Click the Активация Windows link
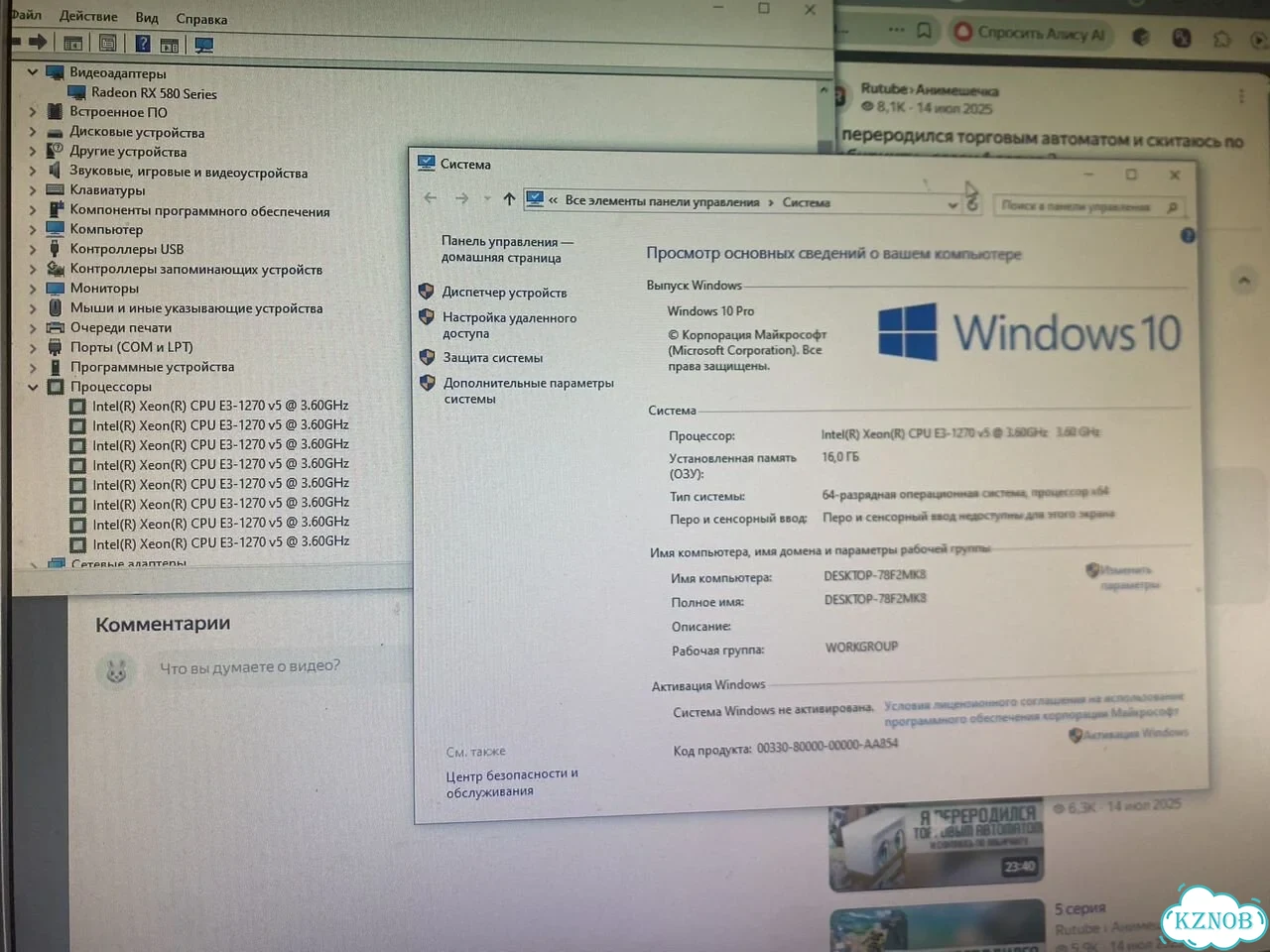 click(x=1130, y=734)
